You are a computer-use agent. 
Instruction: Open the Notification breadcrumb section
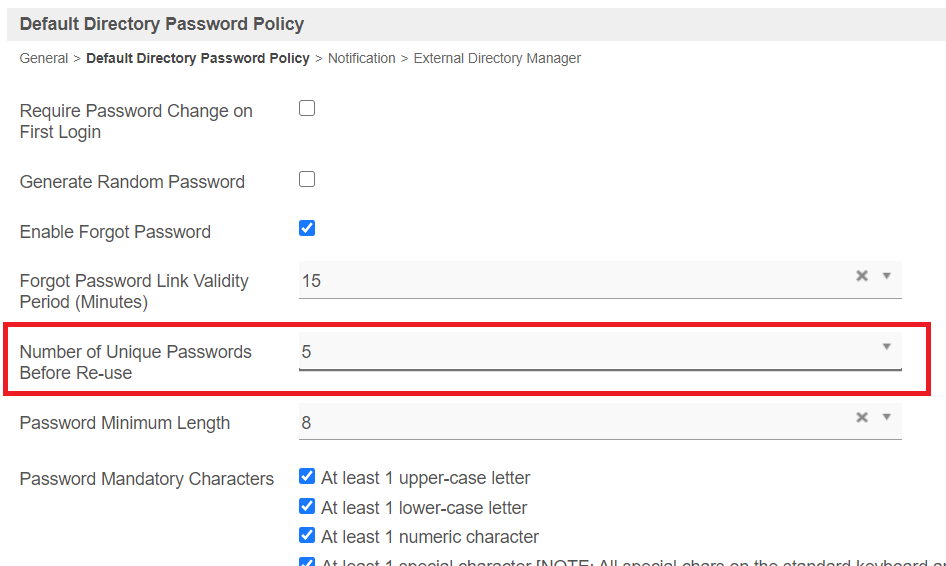point(361,58)
